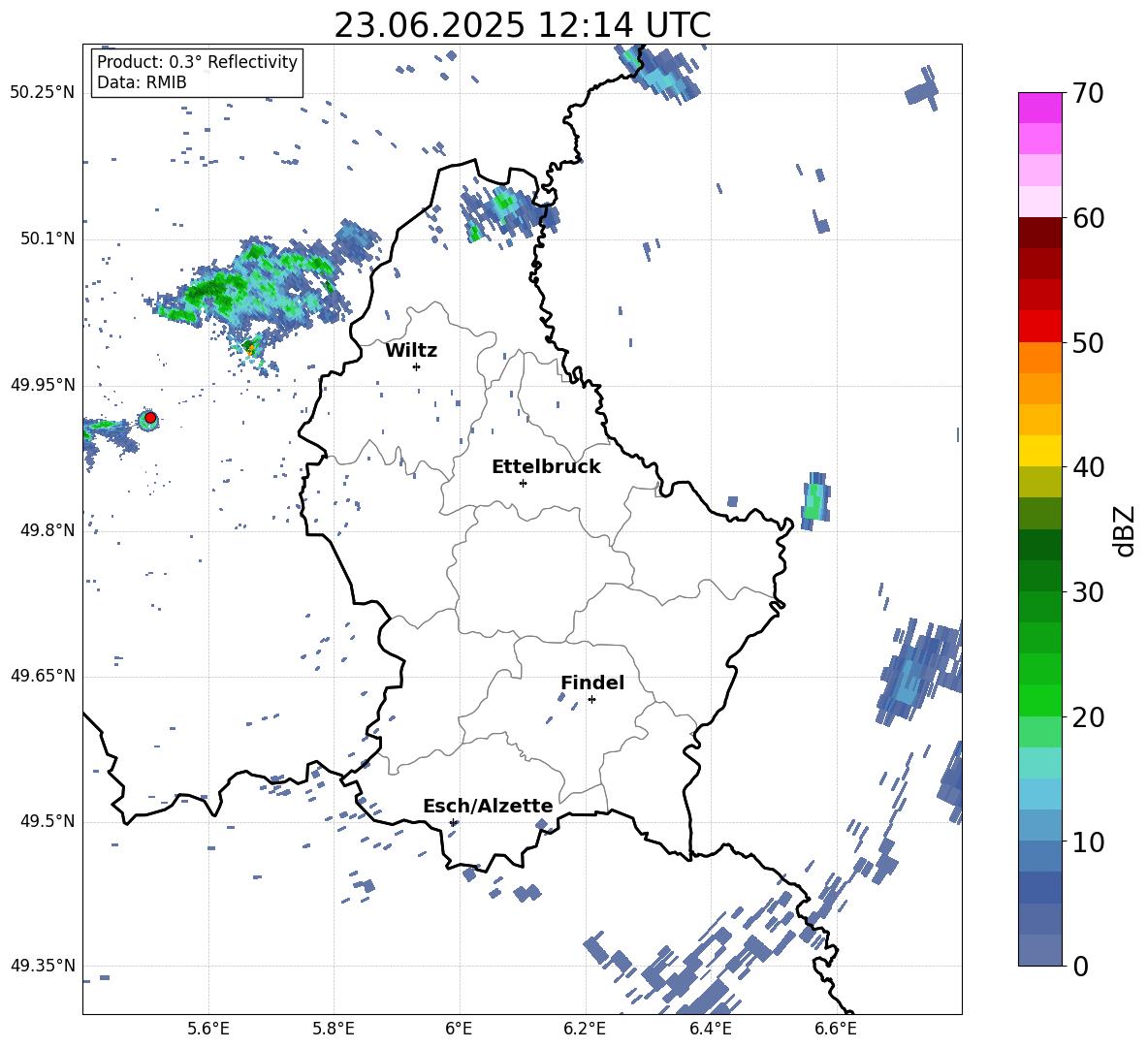Click the colorbar value 60
This screenshot has height=1048, width=1148.
[x=1088, y=218]
